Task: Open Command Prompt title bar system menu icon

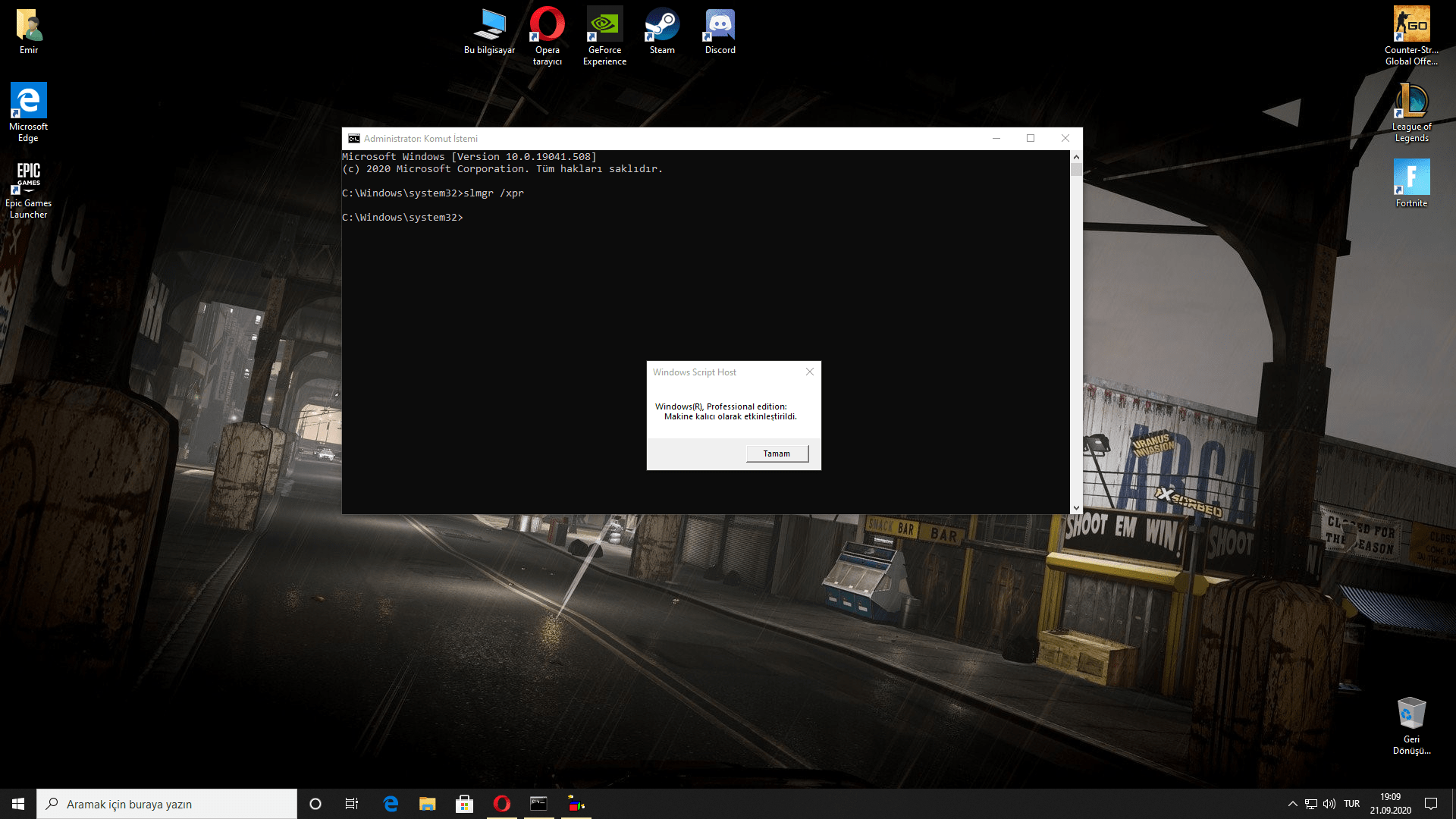Action: tap(353, 139)
